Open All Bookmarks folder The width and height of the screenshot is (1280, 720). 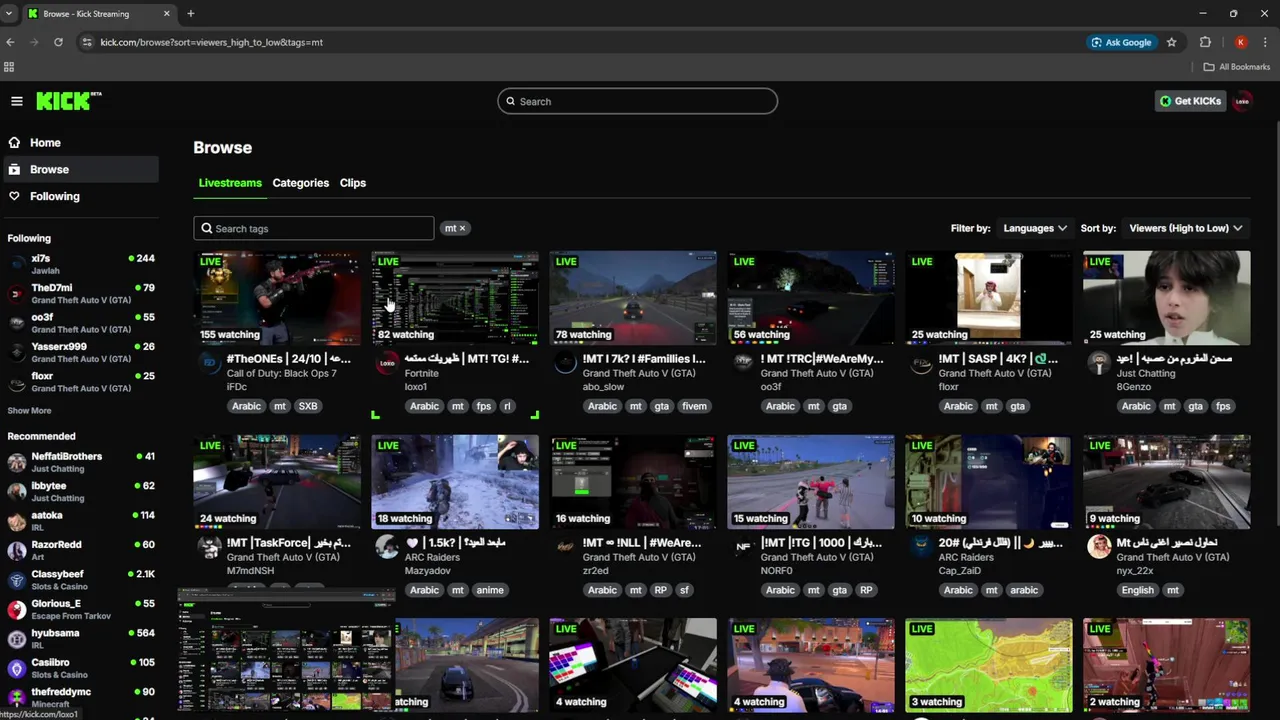coord(1236,67)
